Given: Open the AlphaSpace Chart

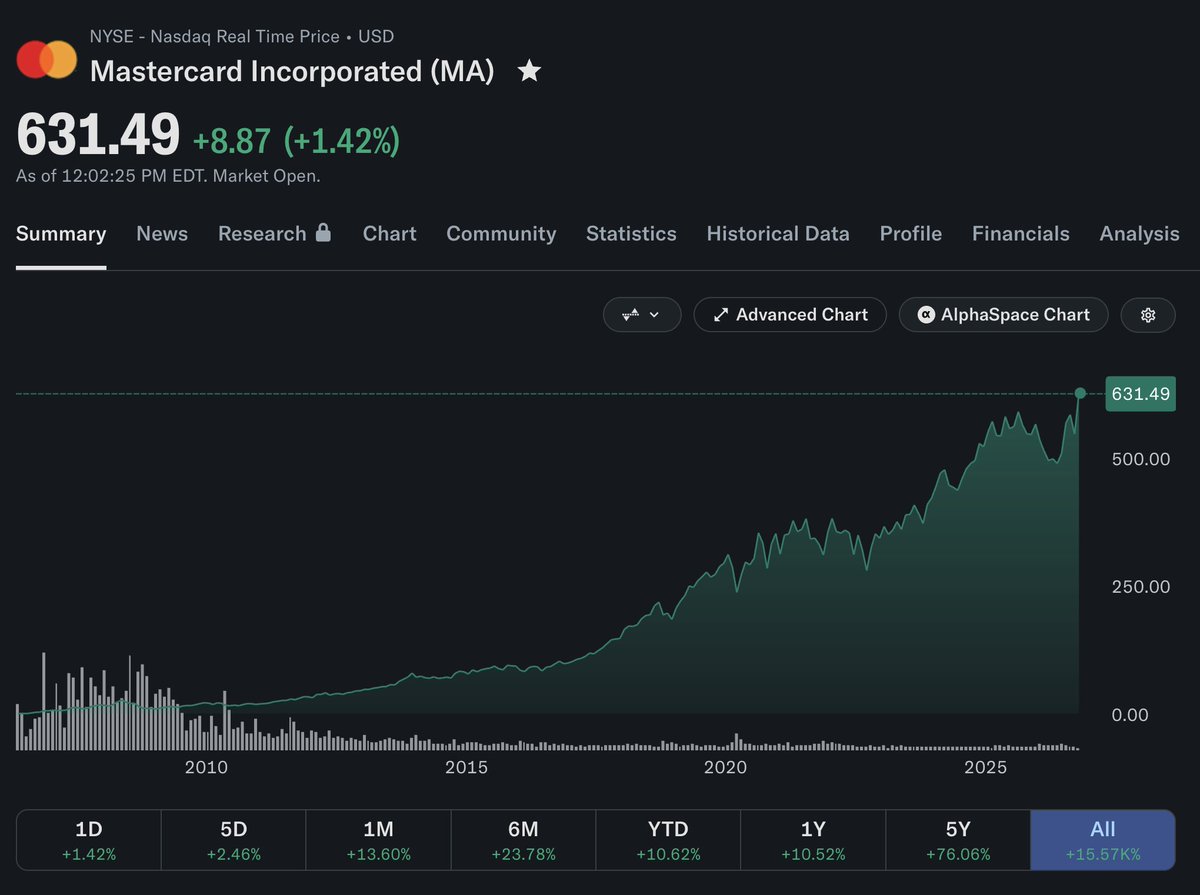Looking at the screenshot, I should pos(1003,314).
